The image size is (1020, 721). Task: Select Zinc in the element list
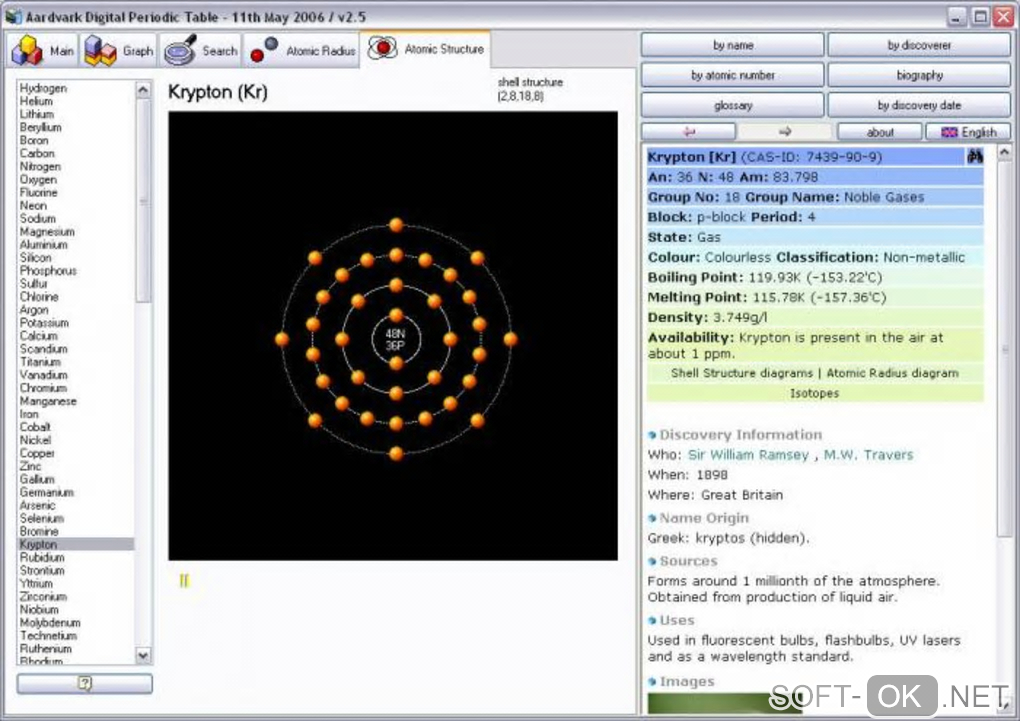click(75, 466)
